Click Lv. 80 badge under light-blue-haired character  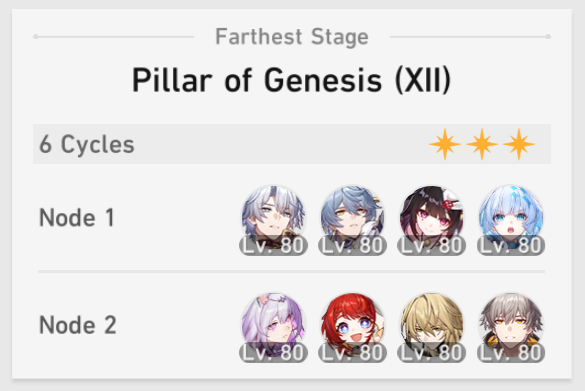point(511,245)
